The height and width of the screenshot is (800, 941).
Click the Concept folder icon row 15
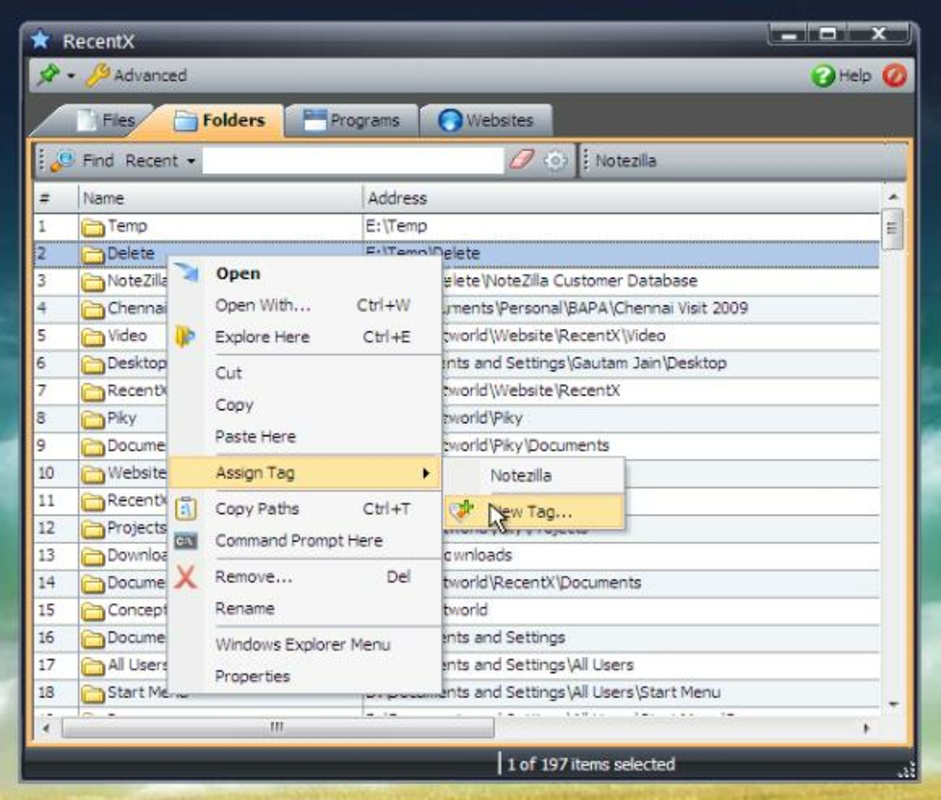point(93,611)
